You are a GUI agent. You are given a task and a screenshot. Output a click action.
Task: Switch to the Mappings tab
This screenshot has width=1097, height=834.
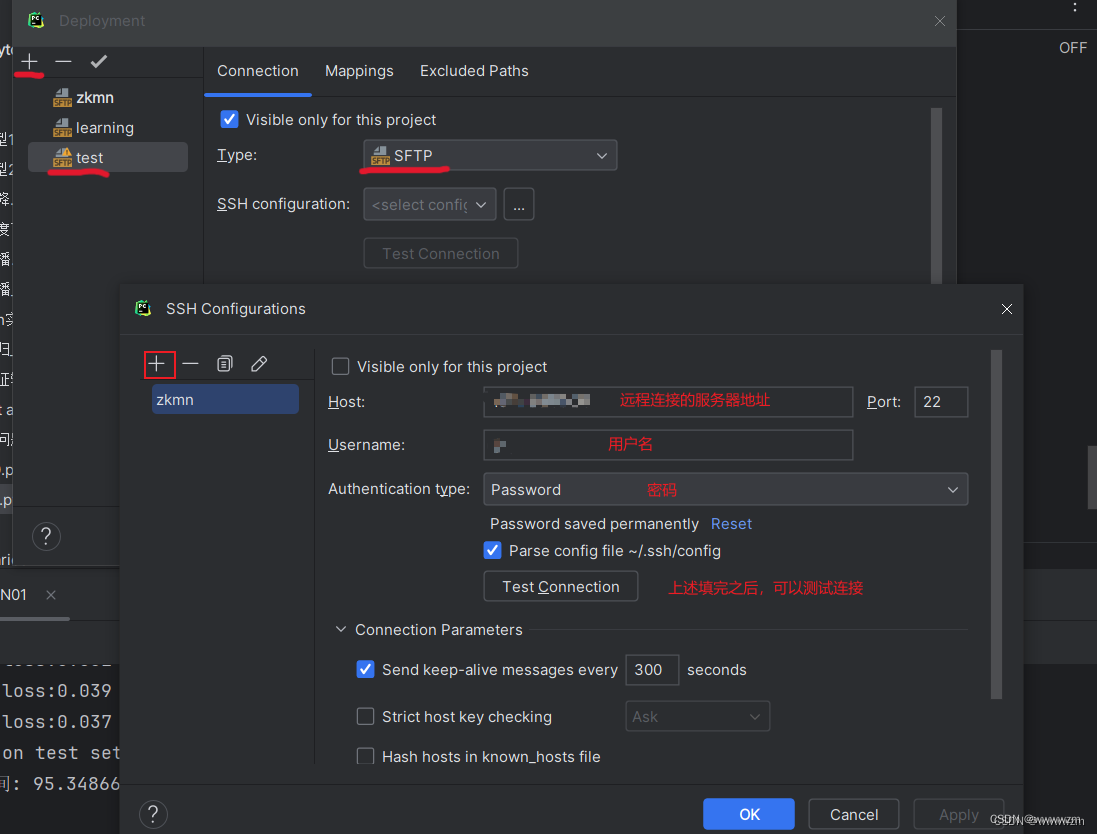pyautogui.click(x=359, y=71)
